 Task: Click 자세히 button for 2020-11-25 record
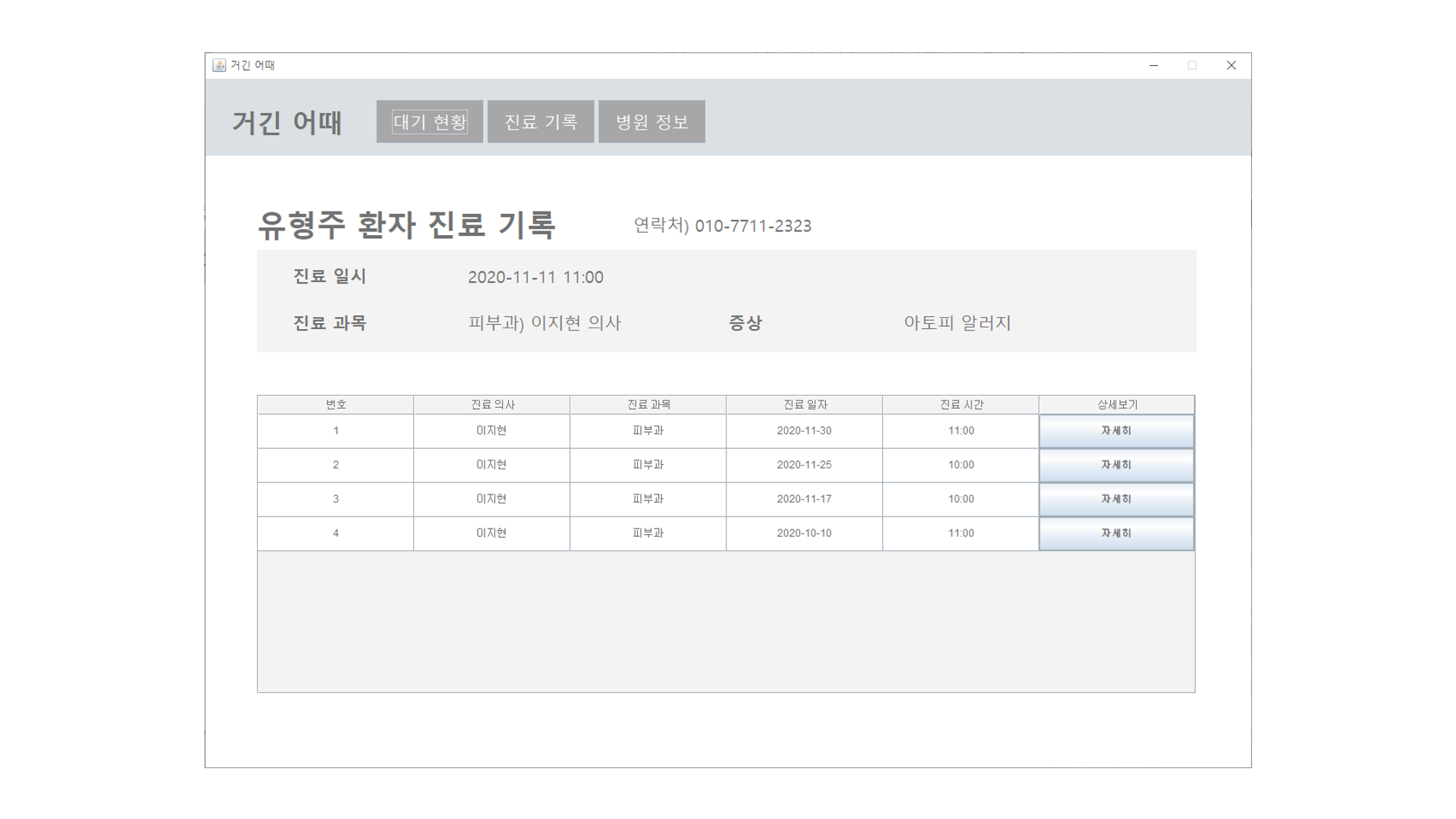click(x=1116, y=465)
